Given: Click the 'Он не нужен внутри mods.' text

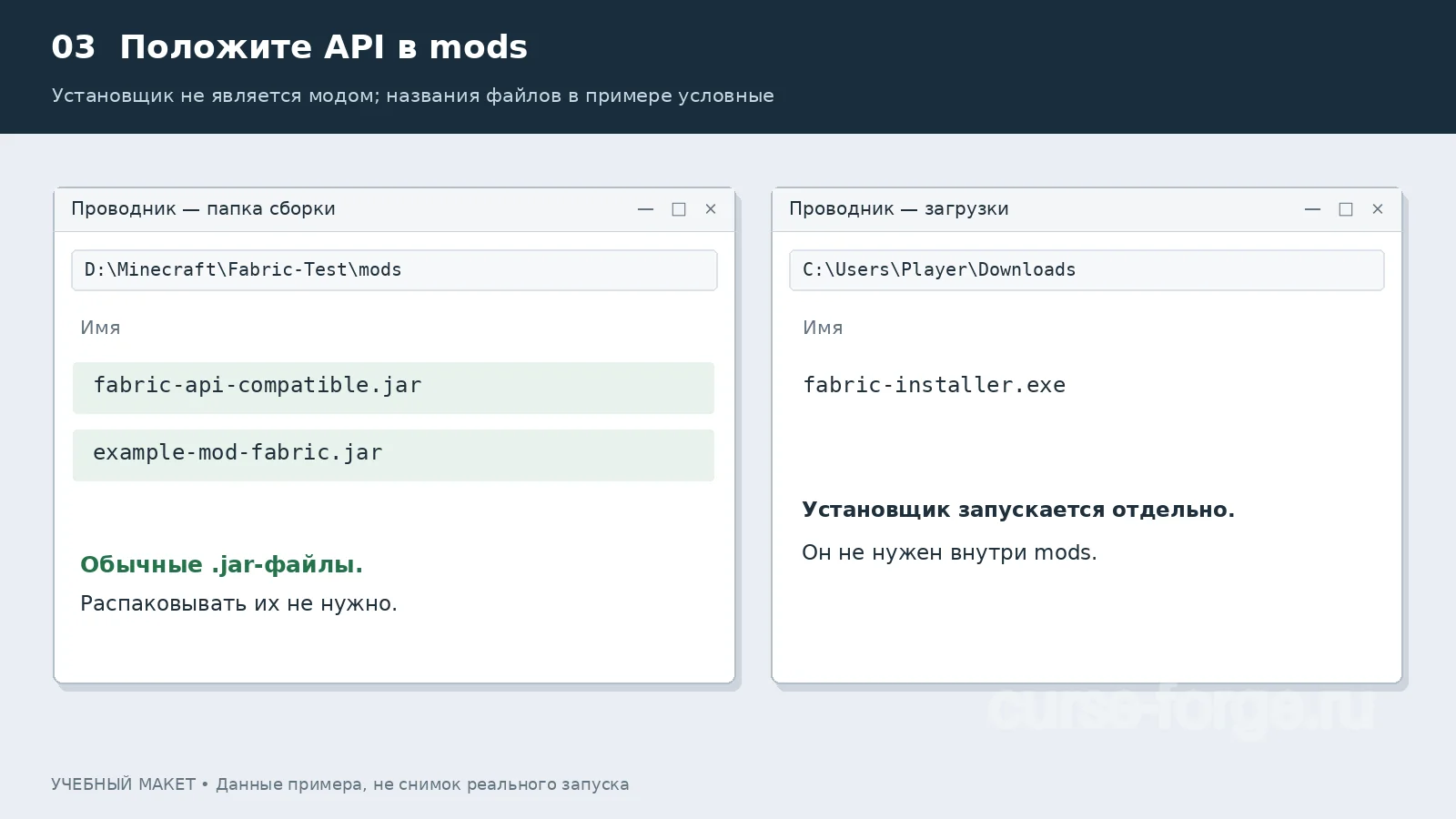Looking at the screenshot, I should pyautogui.click(x=949, y=552).
